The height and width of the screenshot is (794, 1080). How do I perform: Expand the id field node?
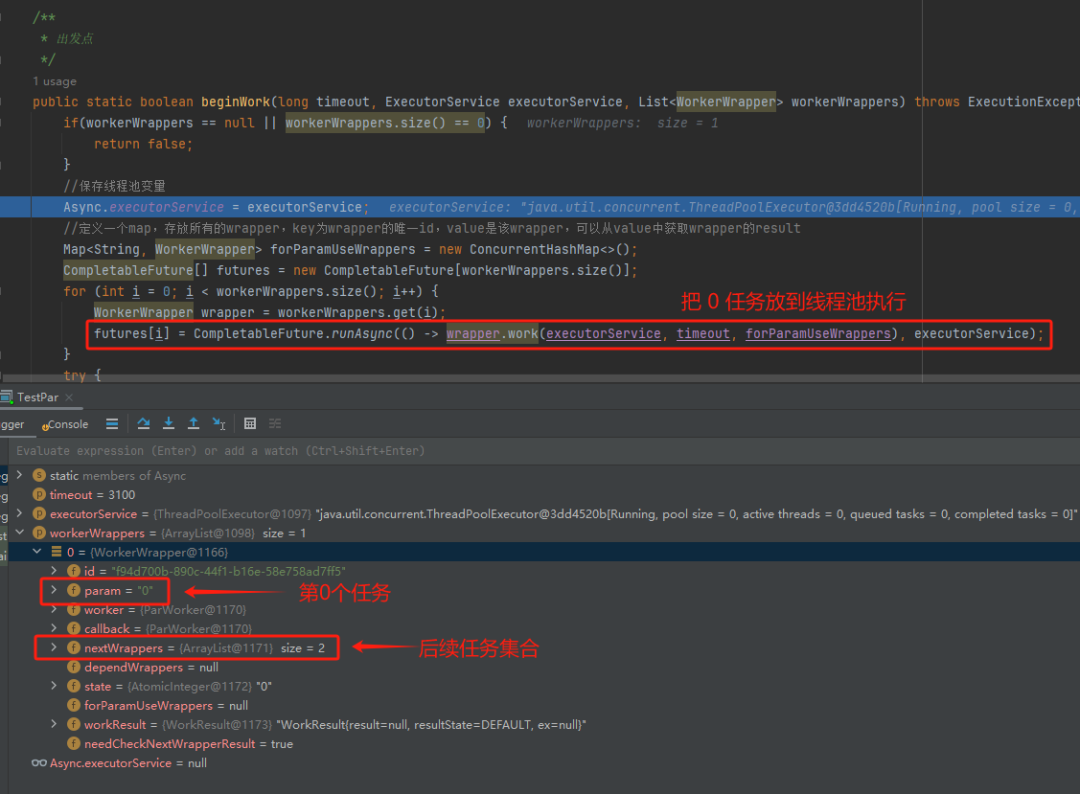tap(54, 571)
